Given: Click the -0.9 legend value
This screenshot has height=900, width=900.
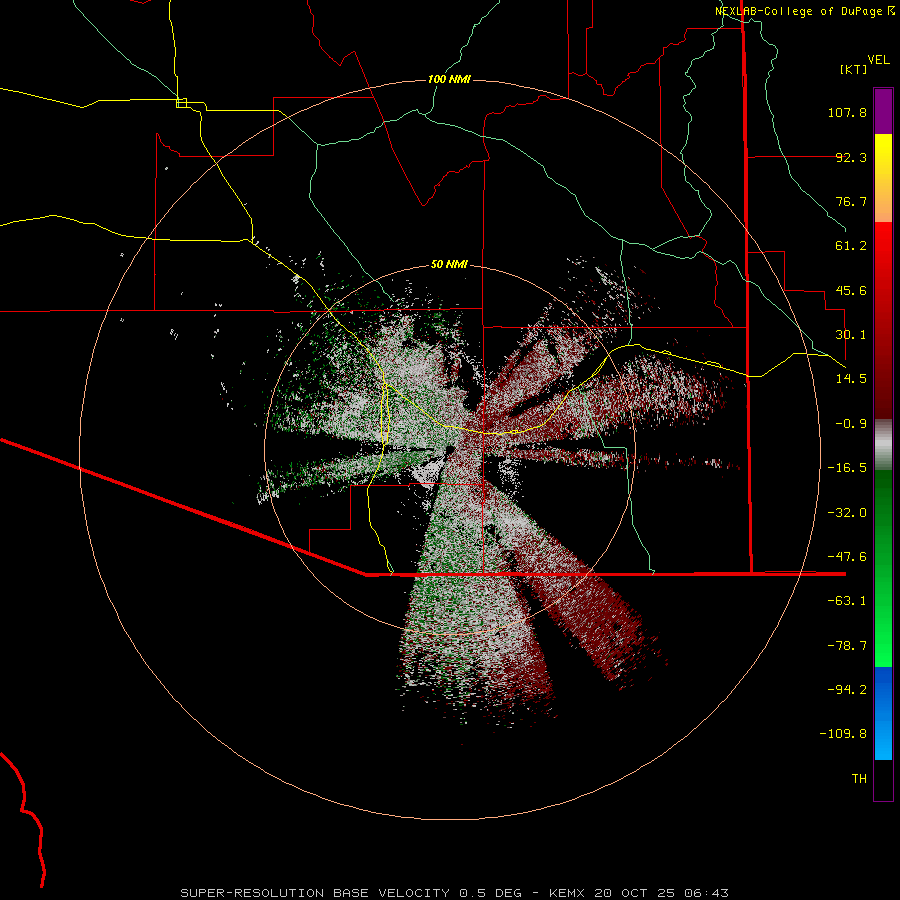Looking at the screenshot, I should (x=851, y=424).
